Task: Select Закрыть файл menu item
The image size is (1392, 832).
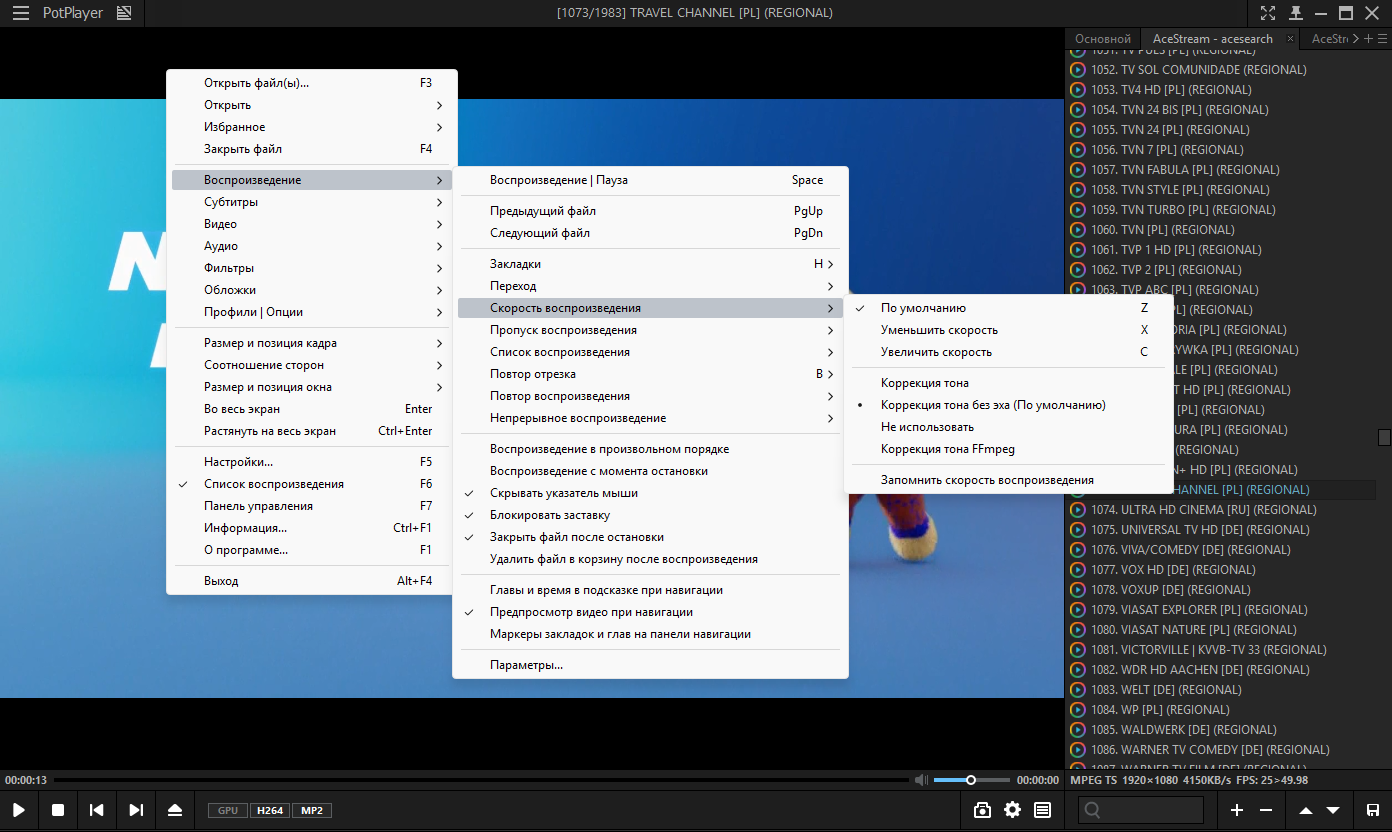Action: coord(312,149)
